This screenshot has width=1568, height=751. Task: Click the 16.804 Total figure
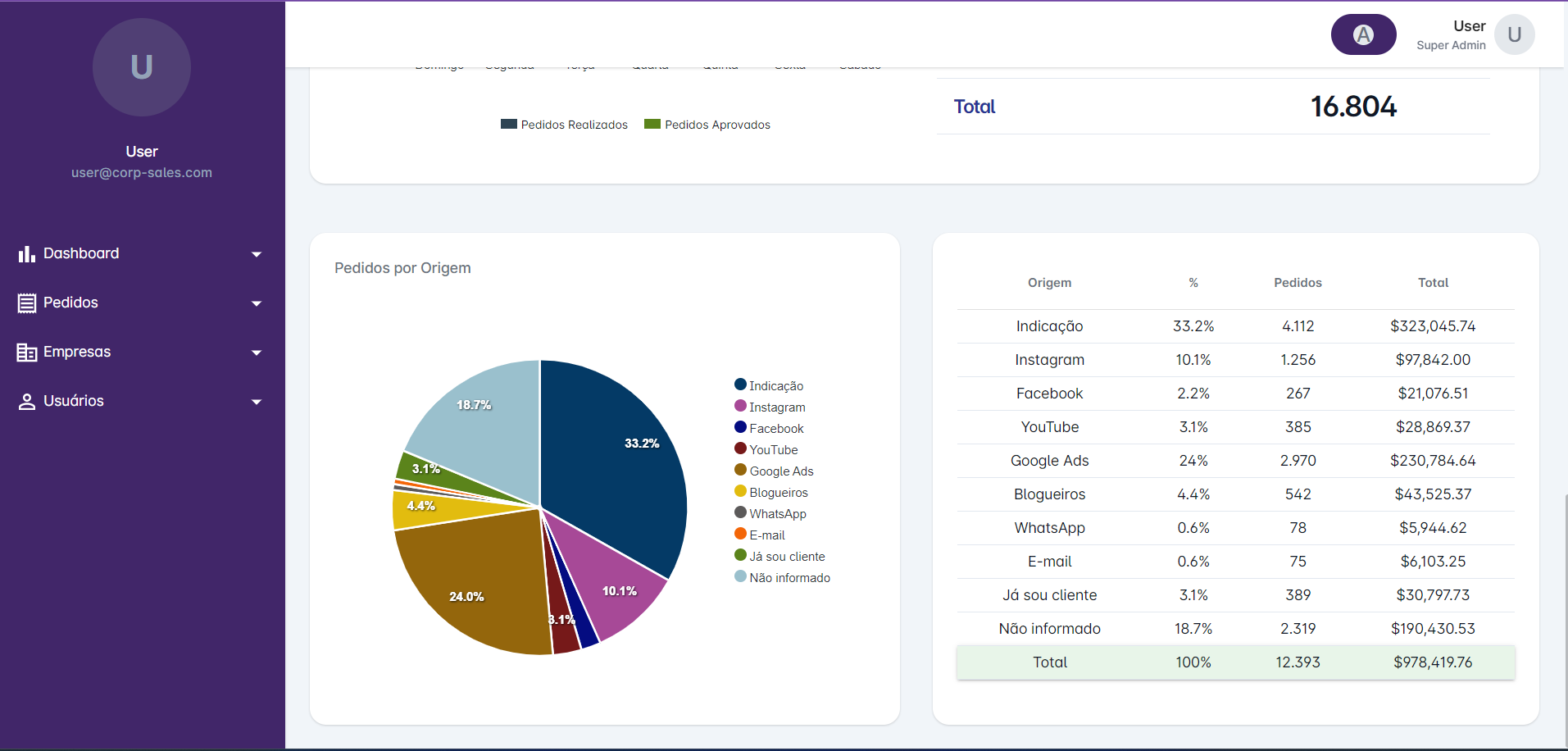click(x=1353, y=107)
